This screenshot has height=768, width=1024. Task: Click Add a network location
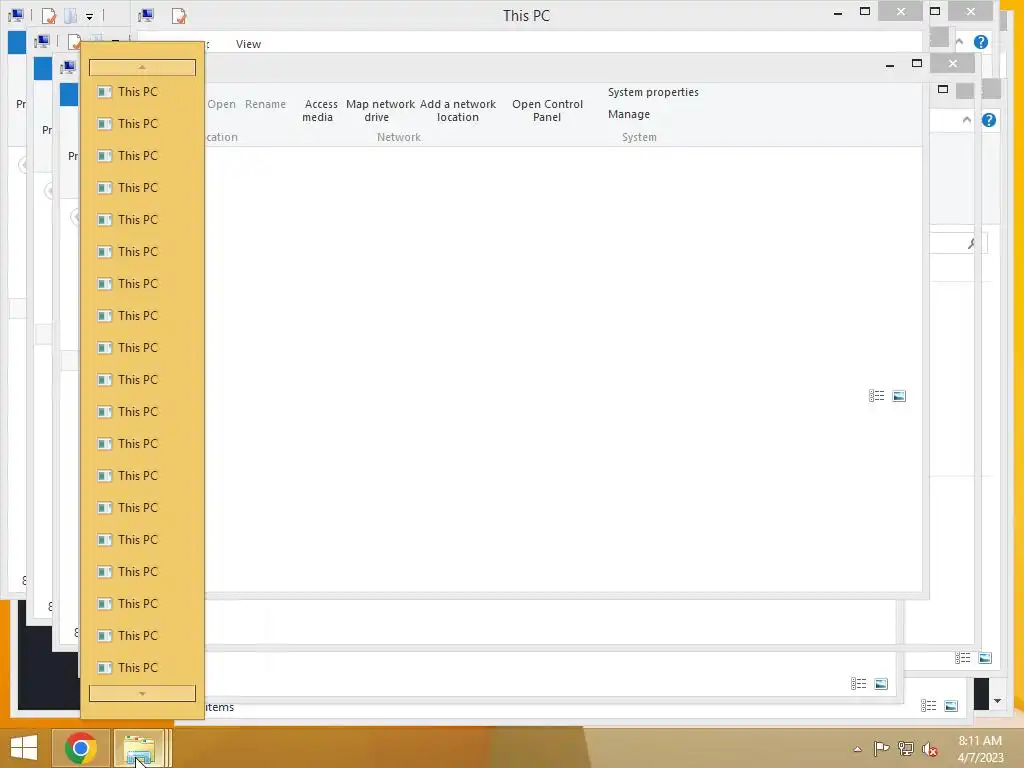coord(458,110)
